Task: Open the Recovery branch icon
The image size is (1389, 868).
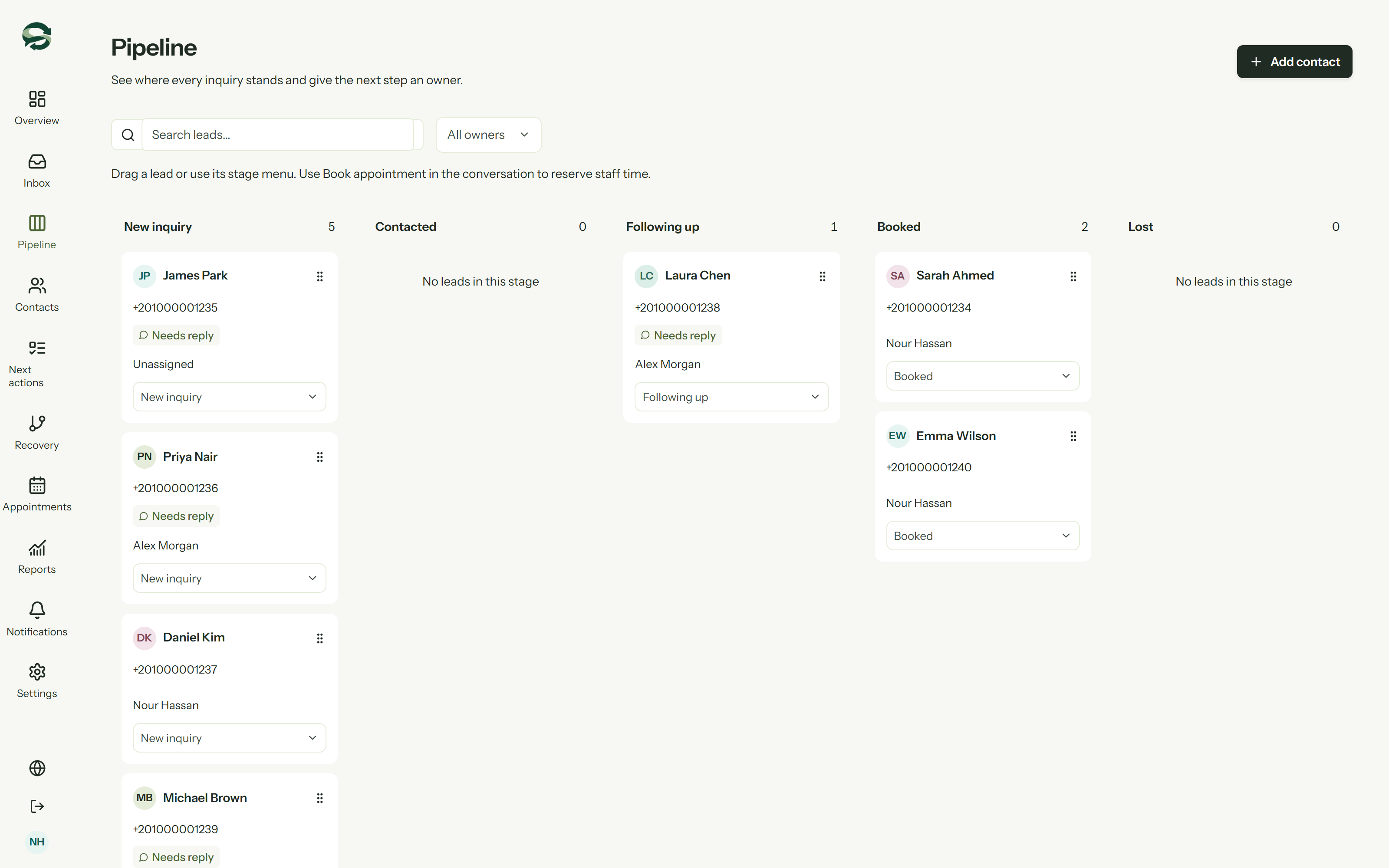Action: tap(37, 423)
